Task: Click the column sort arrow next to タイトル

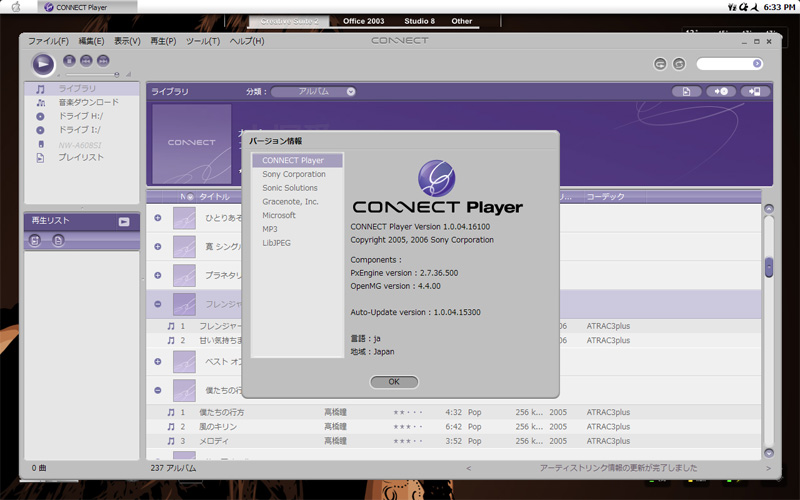Action: click(x=190, y=197)
